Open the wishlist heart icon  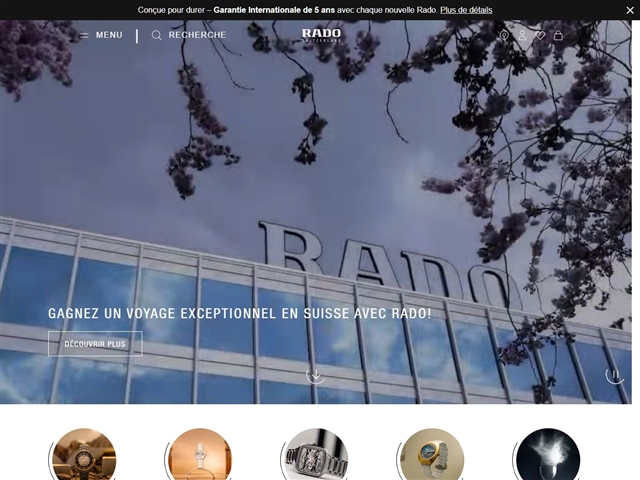(540, 36)
